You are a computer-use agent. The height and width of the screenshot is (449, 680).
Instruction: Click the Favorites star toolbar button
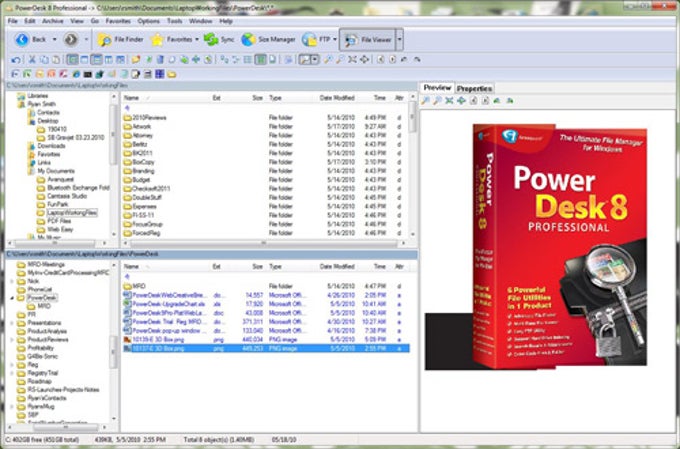[170, 39]
